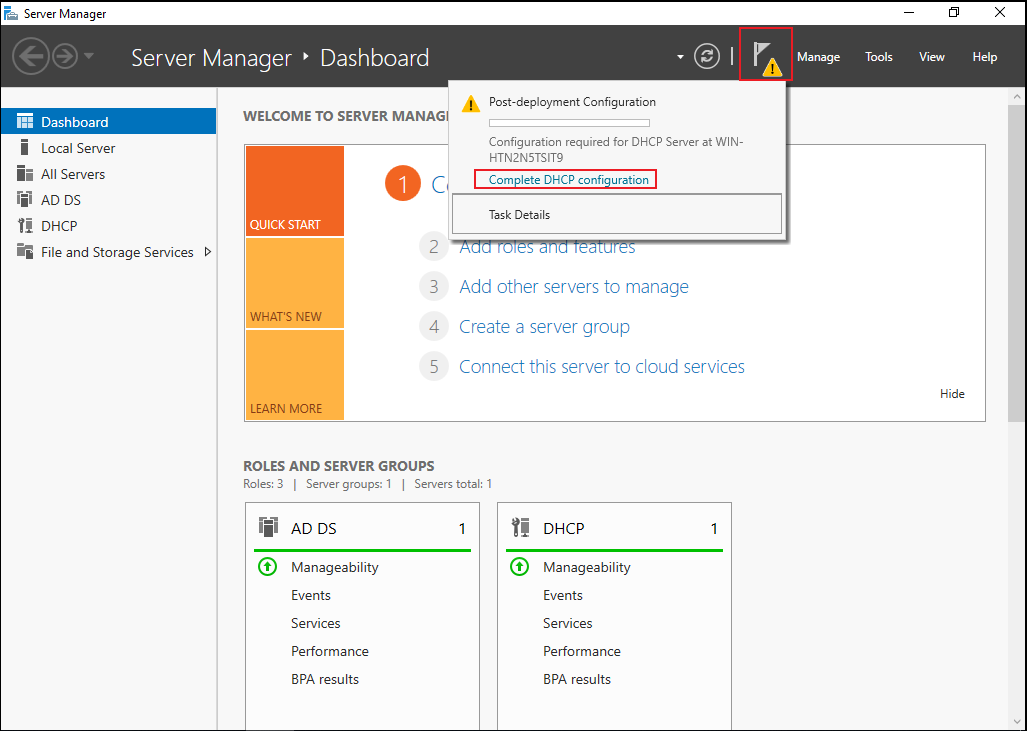Click the Local Server icon in sidebar
Image resolution: width=1027 pixels, height=731 pixels.
25,147
